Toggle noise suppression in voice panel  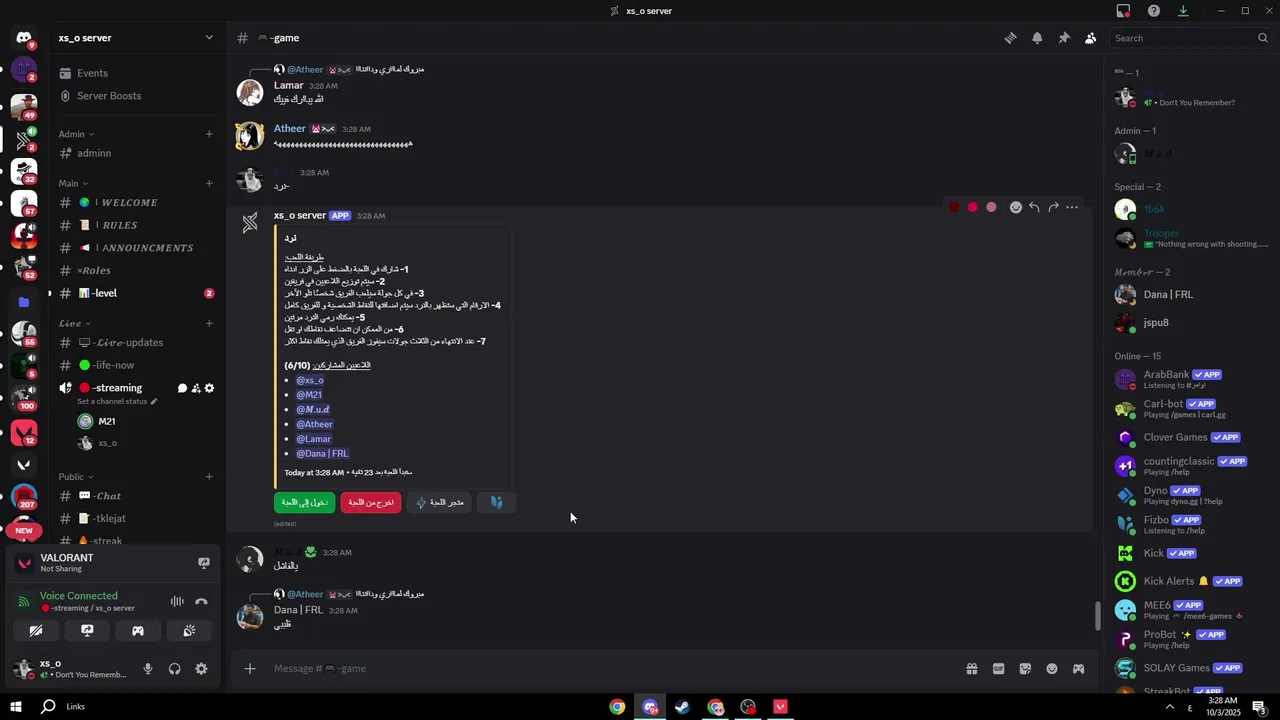[177, 601]
